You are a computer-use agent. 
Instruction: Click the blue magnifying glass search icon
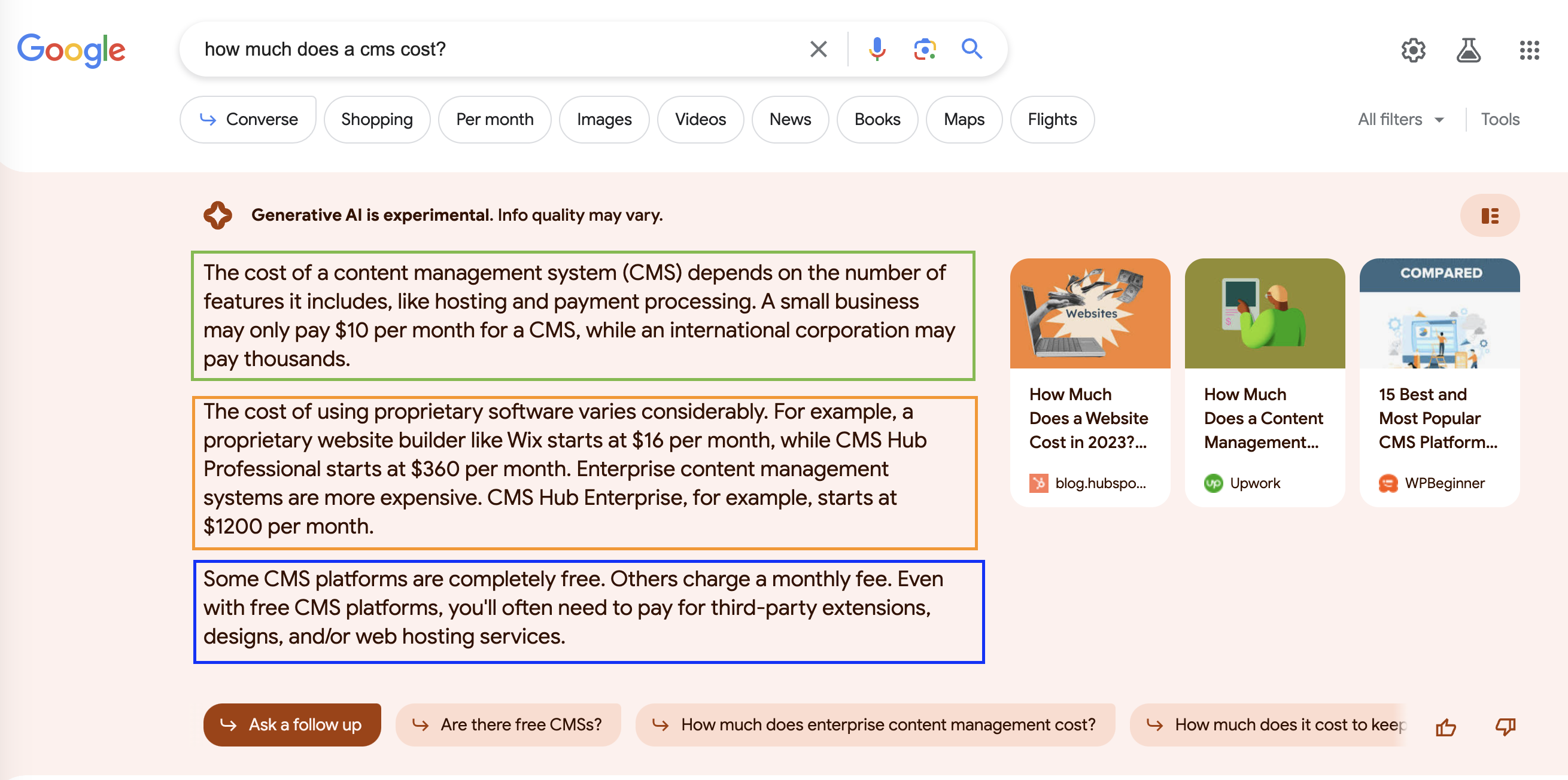971,49
